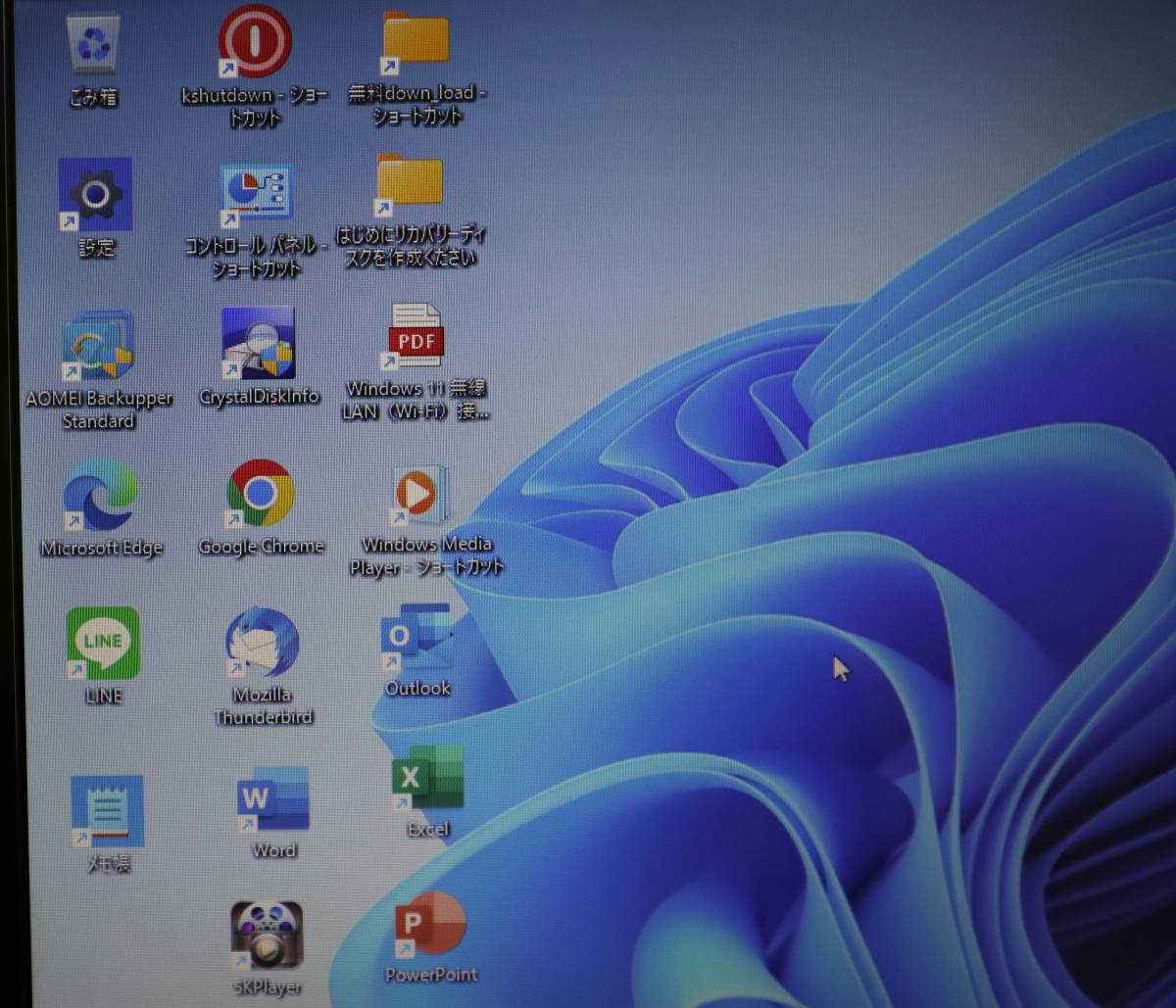Image resolution: width=1176 pixels, height=1008 pixels.
Task: Click the Mozilla Thunderbird icon
Action: 262,643
